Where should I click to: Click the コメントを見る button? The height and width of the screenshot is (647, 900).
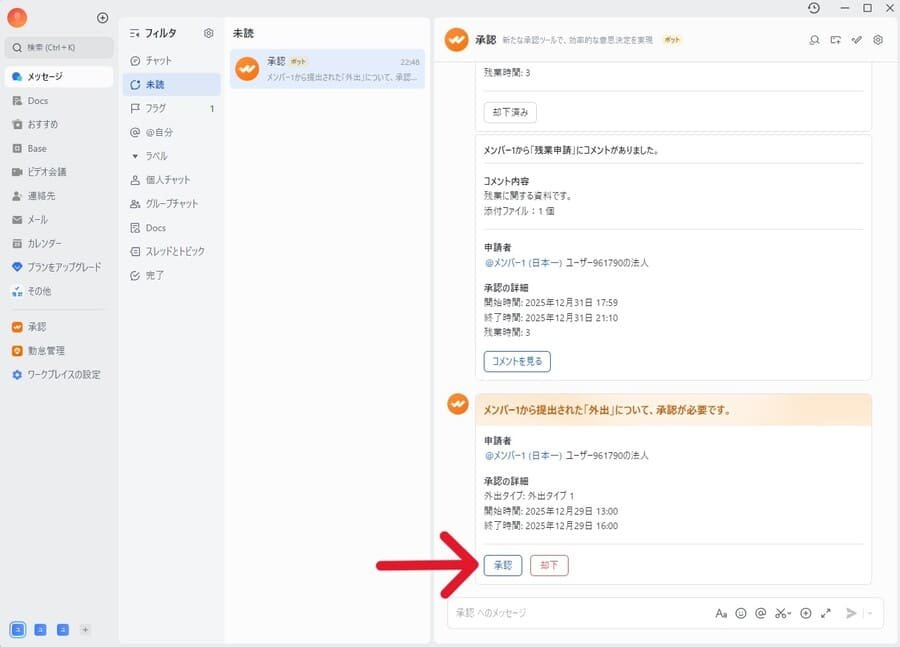pyautogui.click(x=516, y=361)
